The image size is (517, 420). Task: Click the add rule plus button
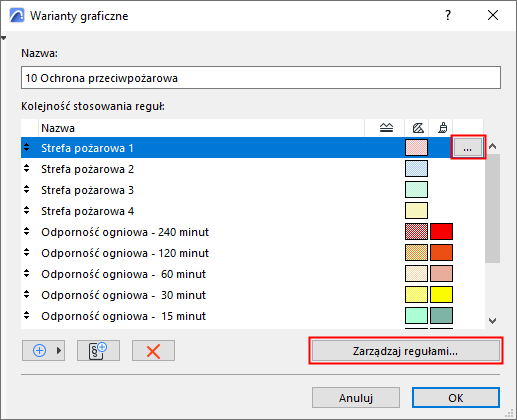coord(39,350)
